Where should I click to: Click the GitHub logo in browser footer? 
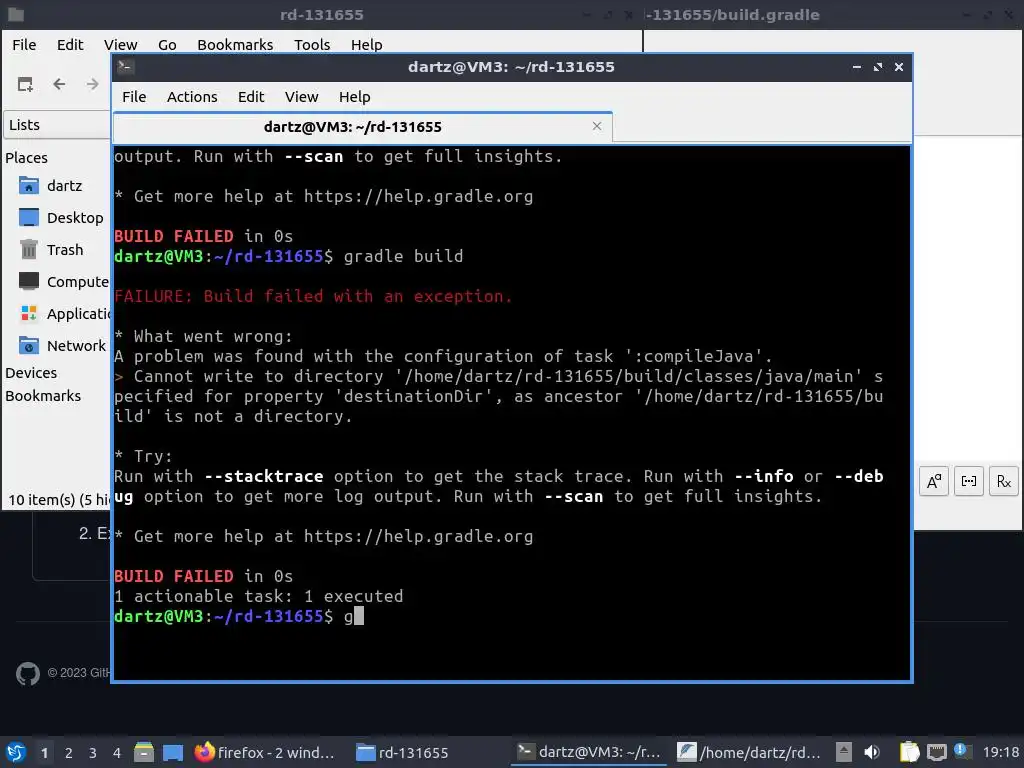27,673
